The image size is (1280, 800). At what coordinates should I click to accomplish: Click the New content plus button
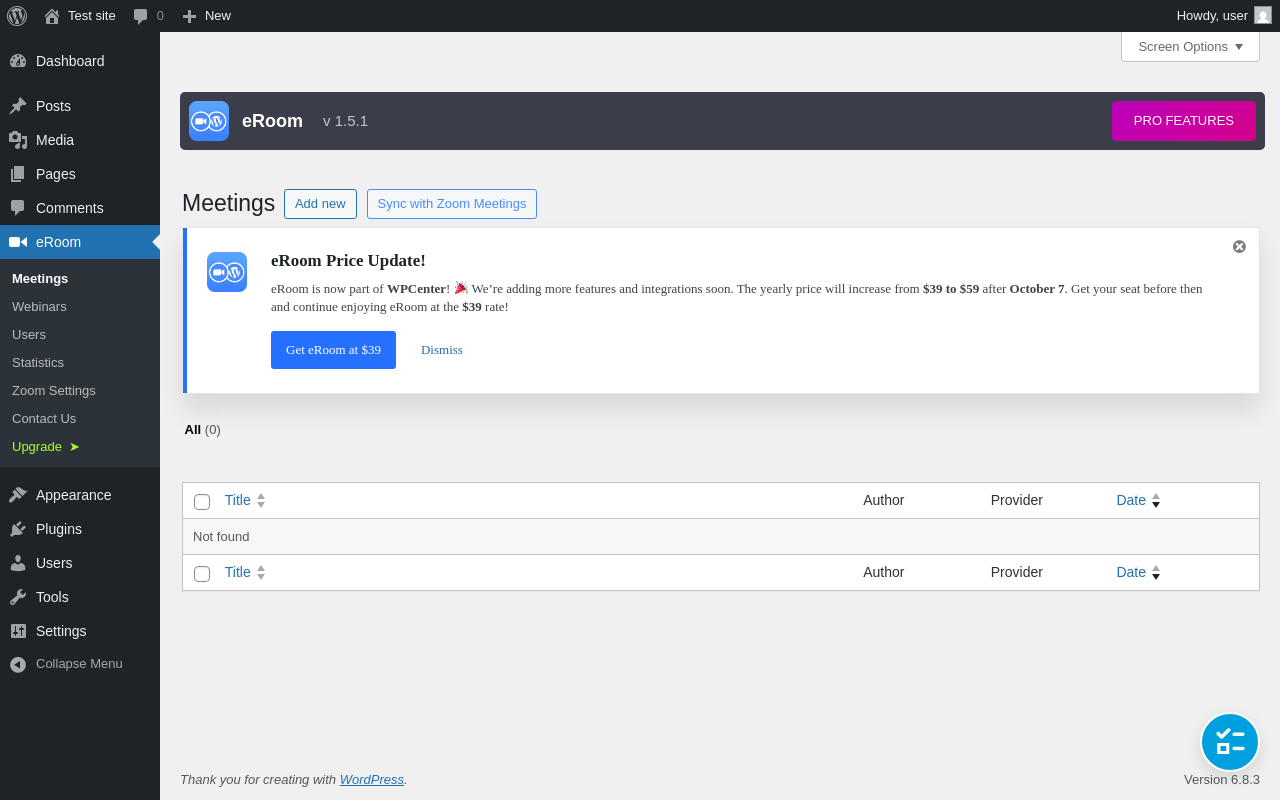point(206,16)
